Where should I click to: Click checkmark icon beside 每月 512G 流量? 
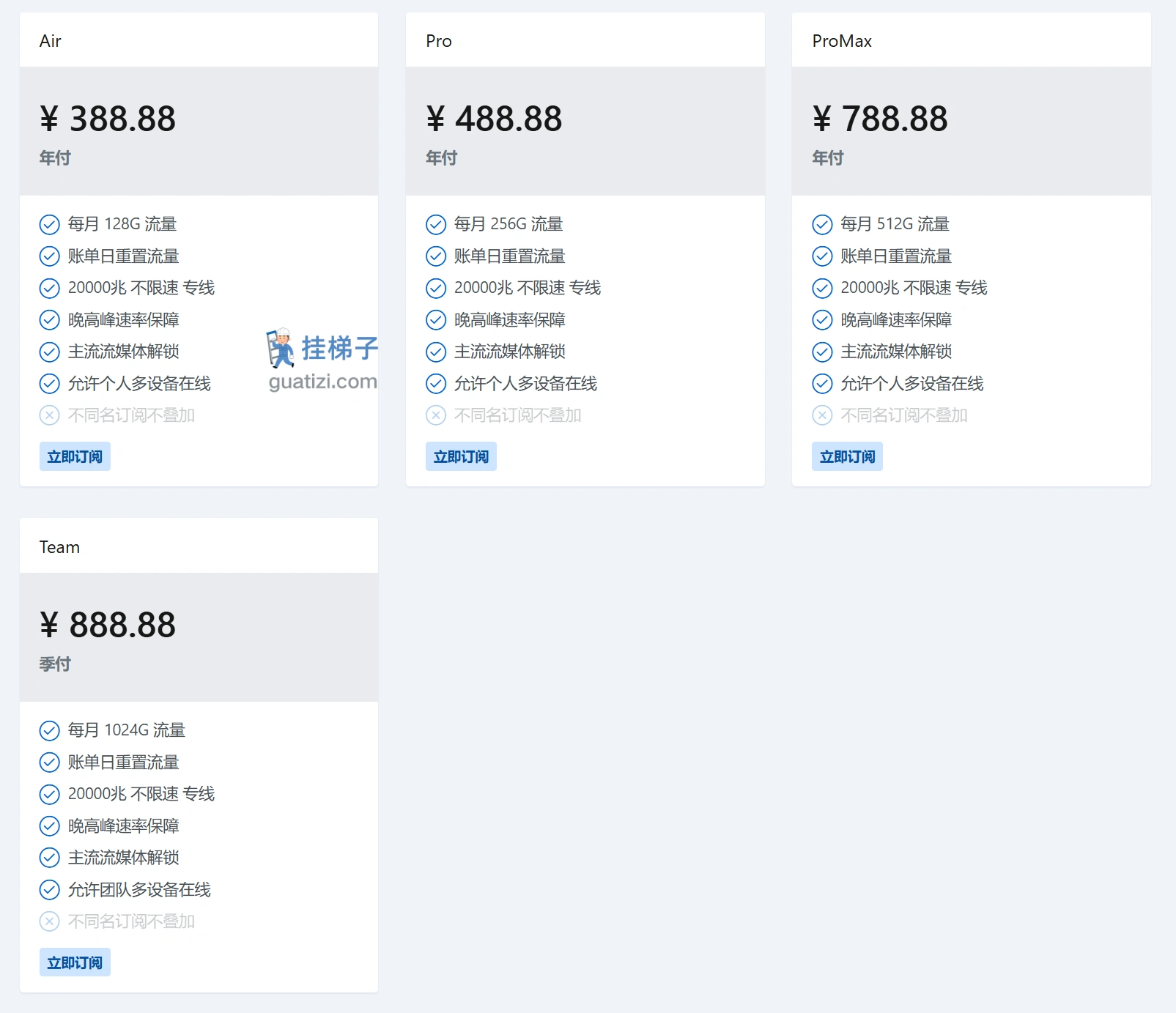(822, 224)
